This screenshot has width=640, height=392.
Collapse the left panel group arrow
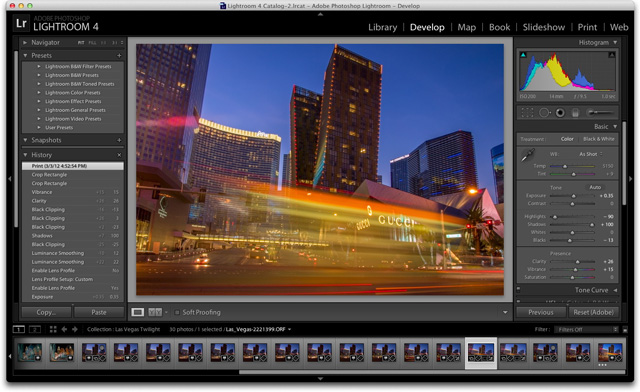pos(10,179)
